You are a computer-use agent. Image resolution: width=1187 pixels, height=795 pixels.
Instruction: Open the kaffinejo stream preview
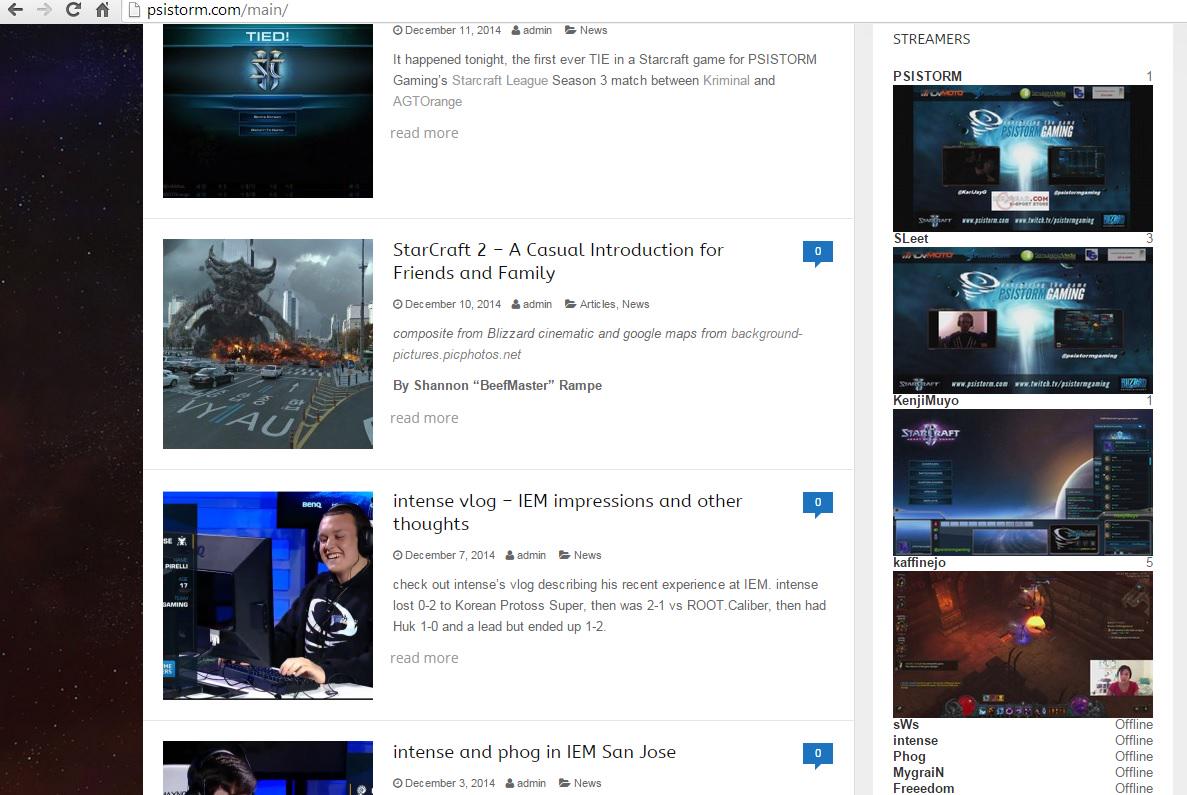click(x=1023, y=644)
